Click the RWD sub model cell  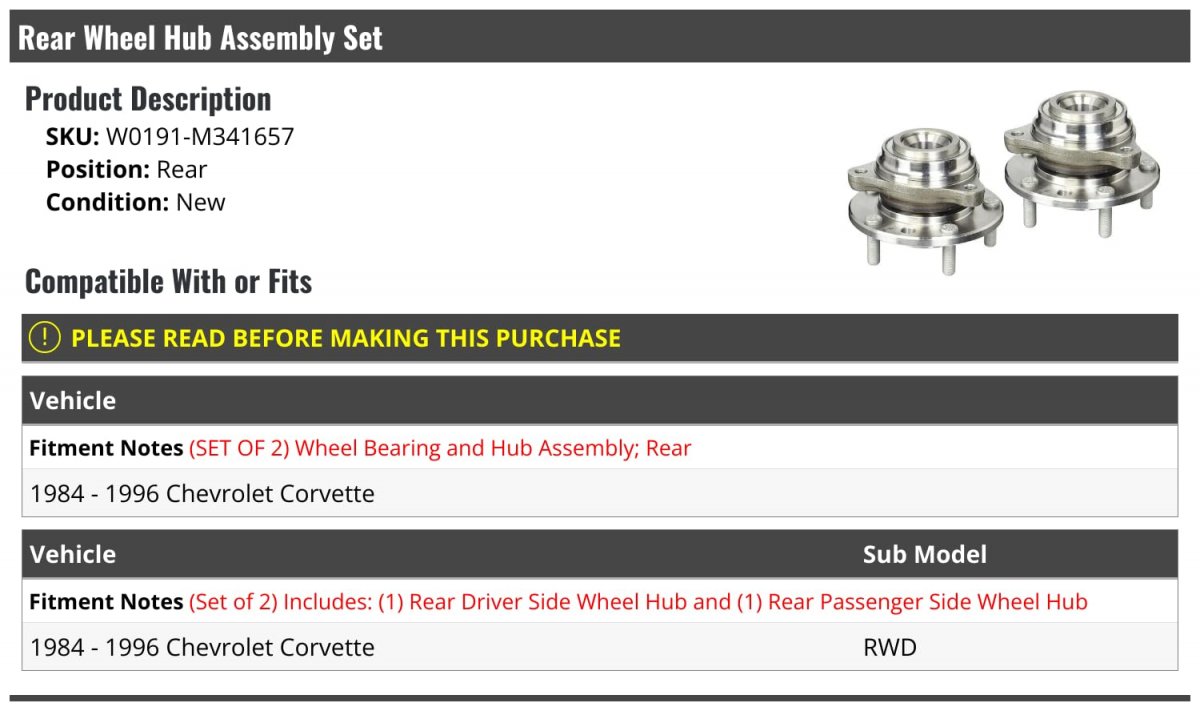[x=889, y=647]
